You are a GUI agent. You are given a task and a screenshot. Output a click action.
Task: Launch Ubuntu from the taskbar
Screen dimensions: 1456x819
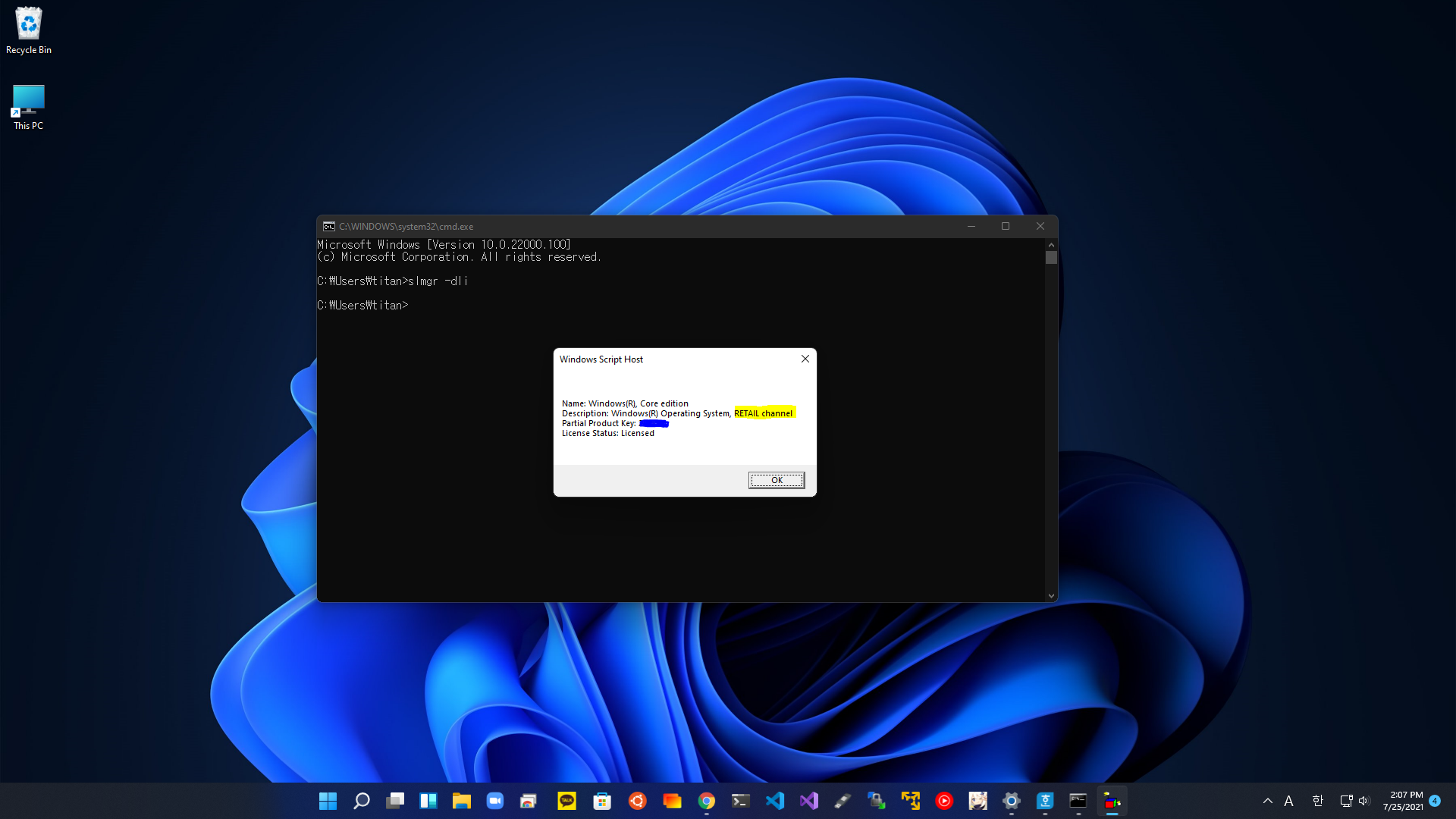coord(638,801)
